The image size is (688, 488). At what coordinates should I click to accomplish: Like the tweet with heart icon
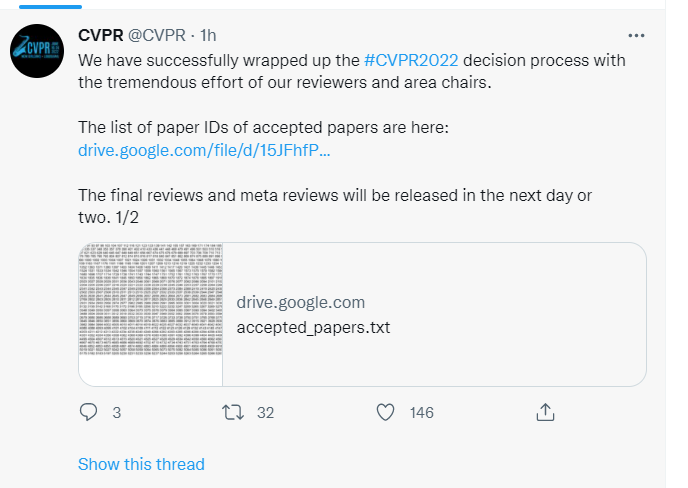click(385, 413)
